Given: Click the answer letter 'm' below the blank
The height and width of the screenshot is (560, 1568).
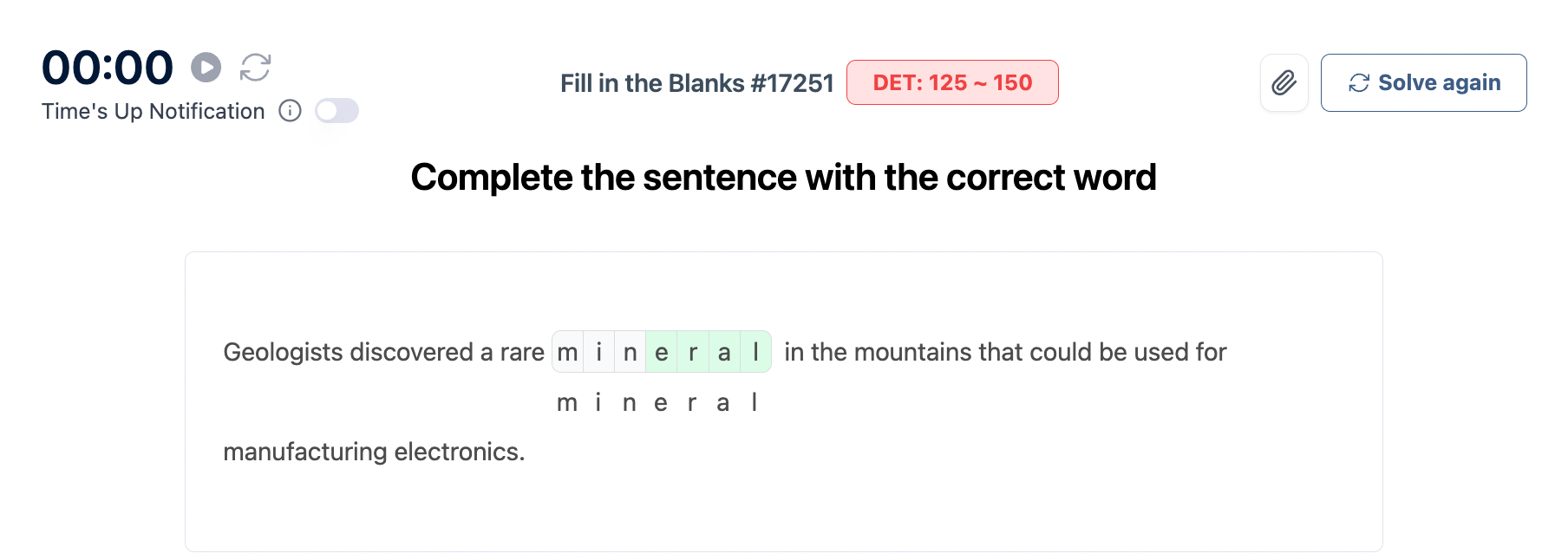Looking at the screenshot, I should point(567,403).
